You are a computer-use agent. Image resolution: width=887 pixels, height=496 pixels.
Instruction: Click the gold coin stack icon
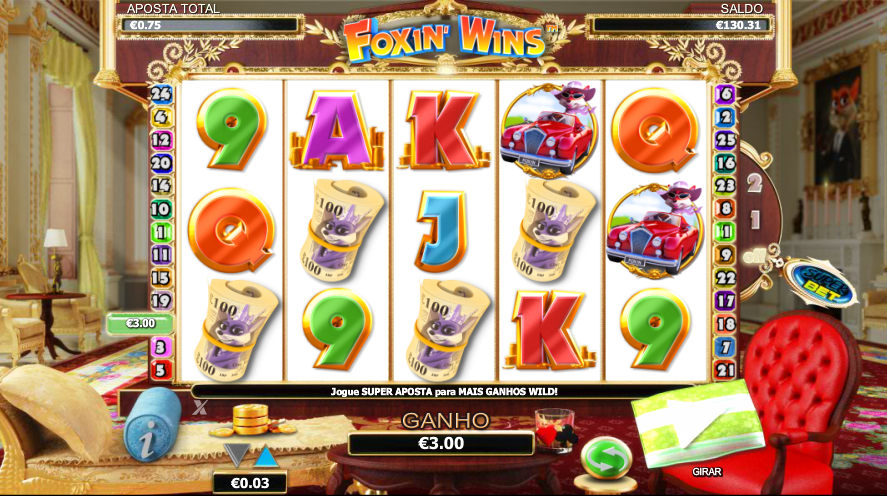tap(251, 420)
